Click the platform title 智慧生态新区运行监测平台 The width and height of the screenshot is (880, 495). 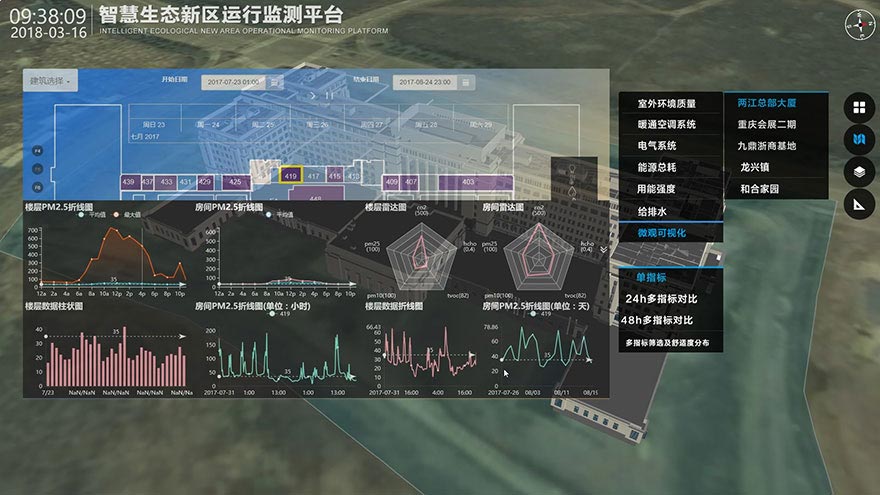(220, 15)
